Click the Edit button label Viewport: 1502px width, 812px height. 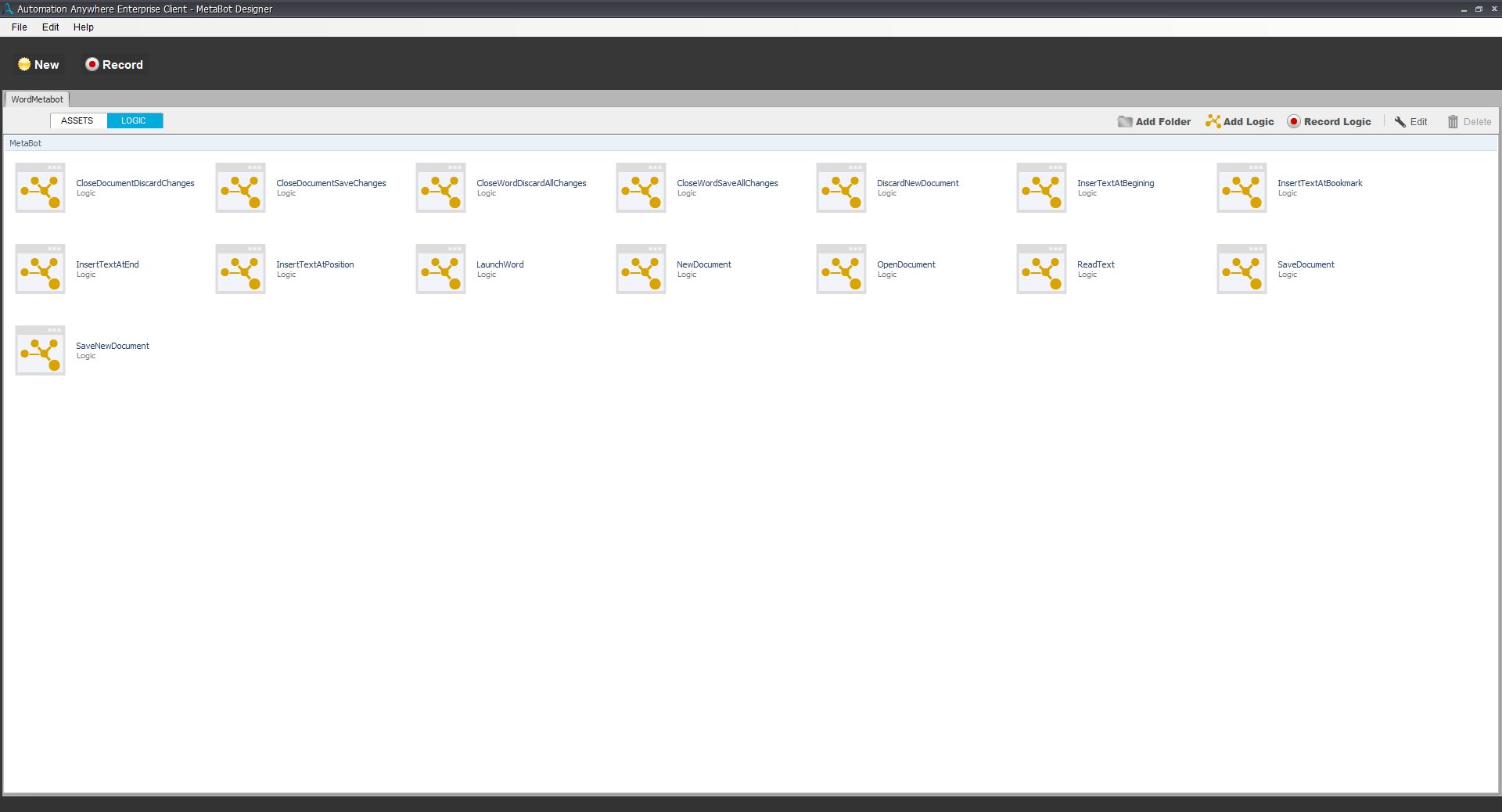1419,121
